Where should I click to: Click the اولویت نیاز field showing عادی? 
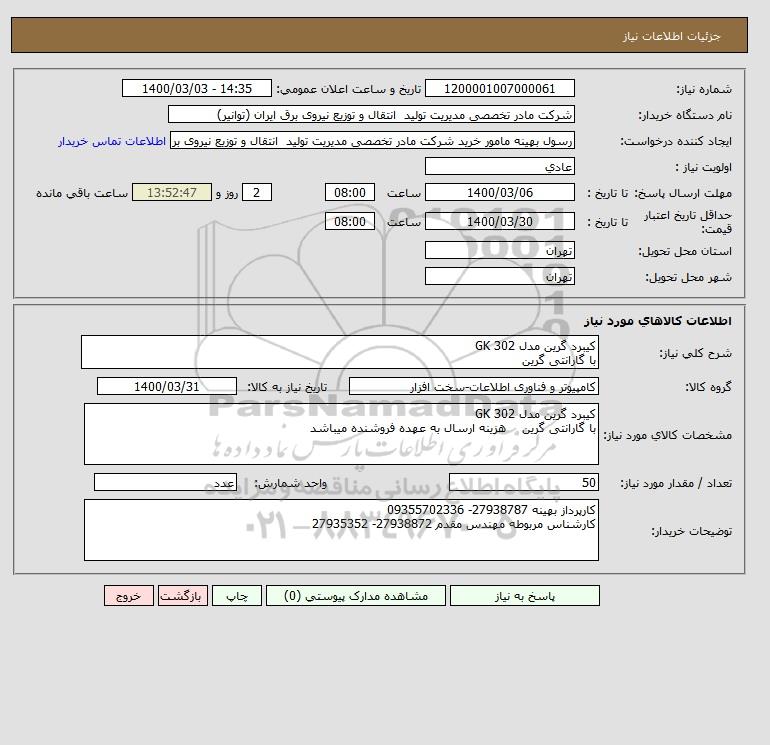click(499, 166)
